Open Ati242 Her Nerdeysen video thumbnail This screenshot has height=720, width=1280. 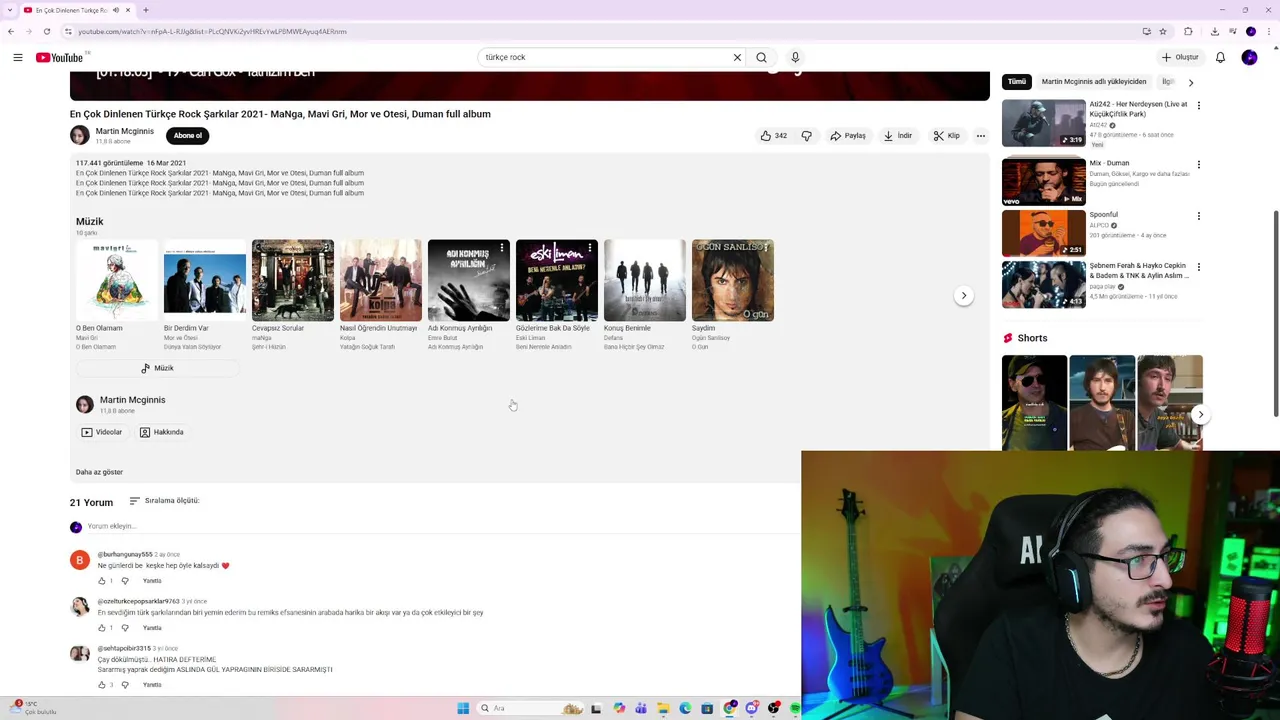[x=1044, y=123]
